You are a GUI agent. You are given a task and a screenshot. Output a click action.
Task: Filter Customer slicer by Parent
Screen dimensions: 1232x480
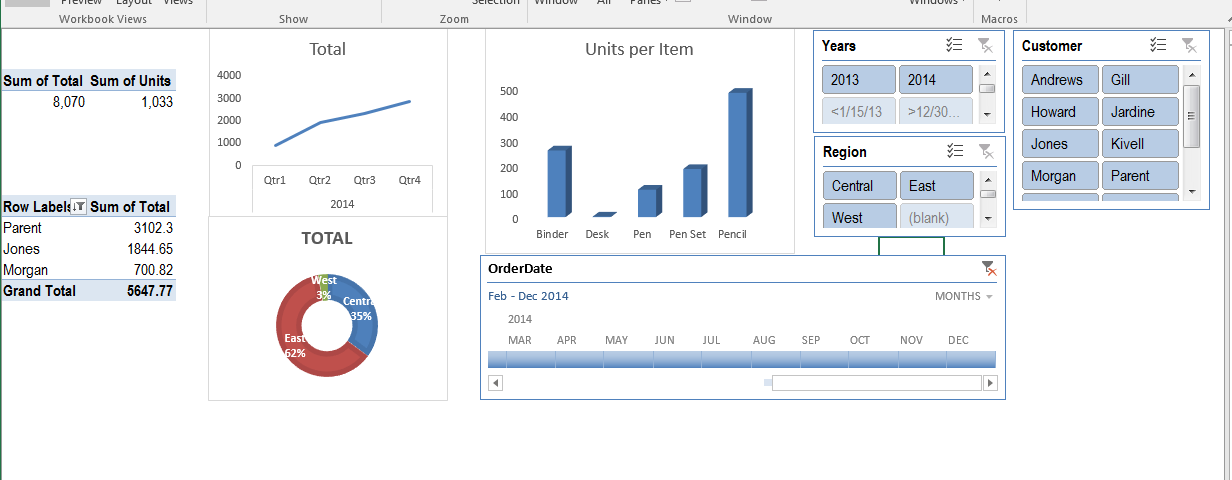coord(1140,176)
